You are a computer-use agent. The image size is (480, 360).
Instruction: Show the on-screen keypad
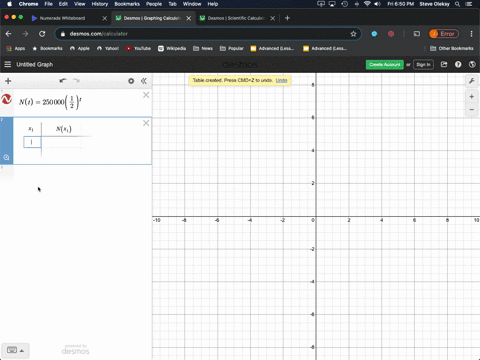coord(15,350)
